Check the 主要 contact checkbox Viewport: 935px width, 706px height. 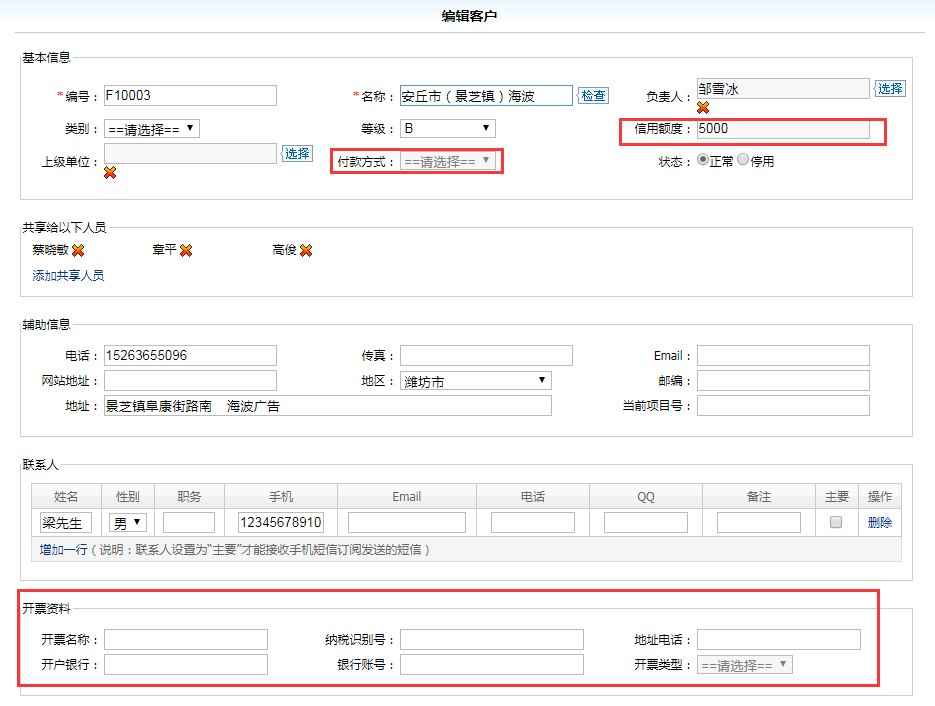[x=836, y=522]
